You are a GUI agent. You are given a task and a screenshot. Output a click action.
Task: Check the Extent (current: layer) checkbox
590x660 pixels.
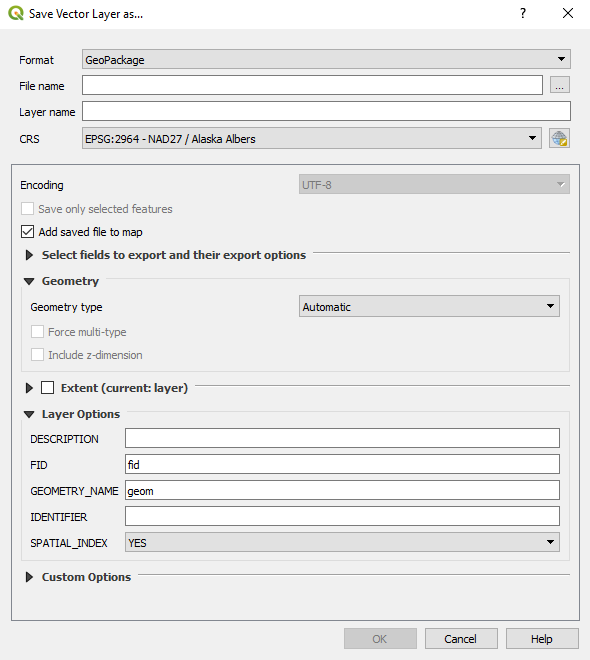coord(48,388)
